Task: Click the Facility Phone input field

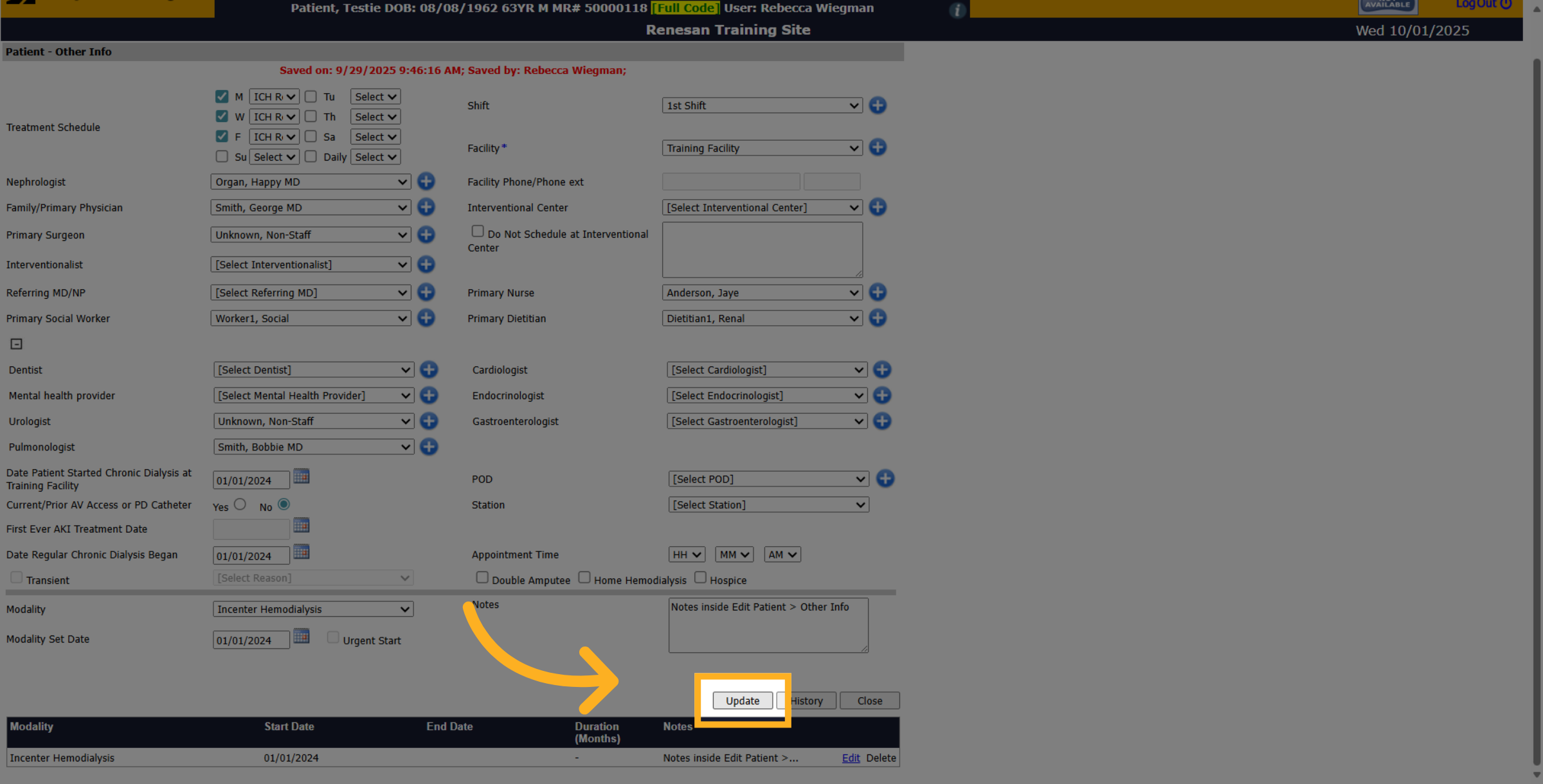Action: click(x=731, y=182)
